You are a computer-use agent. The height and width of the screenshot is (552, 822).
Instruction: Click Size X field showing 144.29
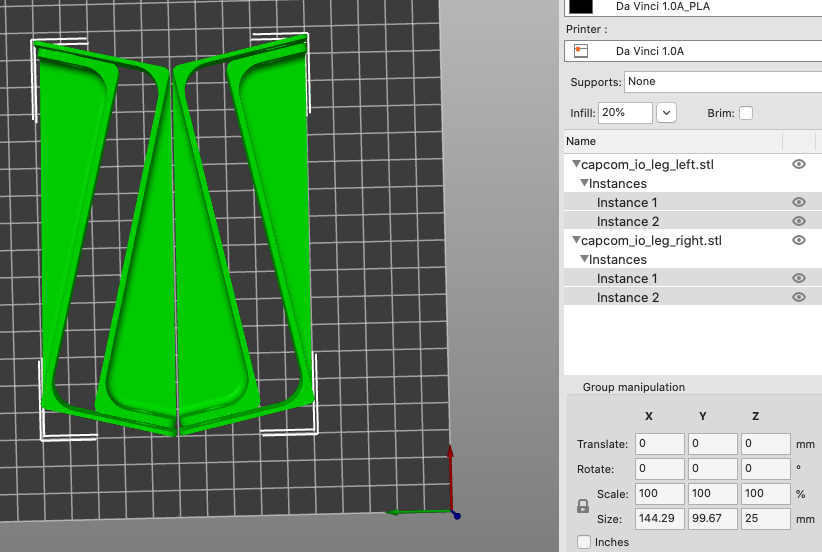[x=659, y=518]
